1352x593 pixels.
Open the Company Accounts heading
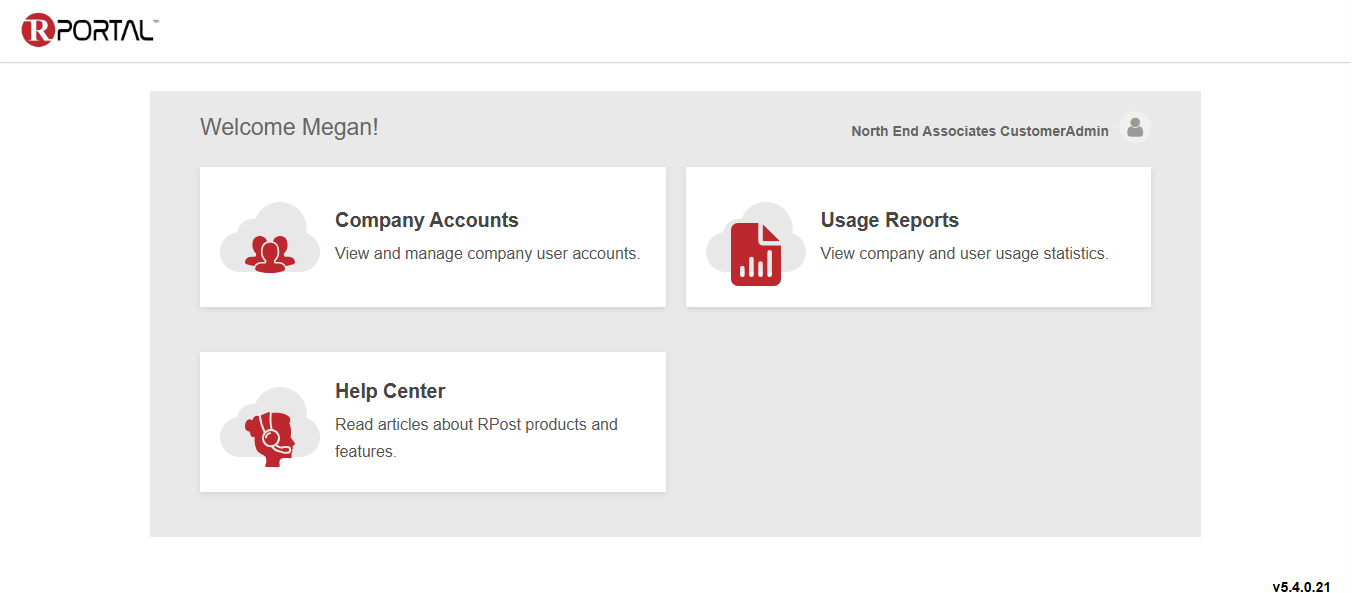(426, 220)
